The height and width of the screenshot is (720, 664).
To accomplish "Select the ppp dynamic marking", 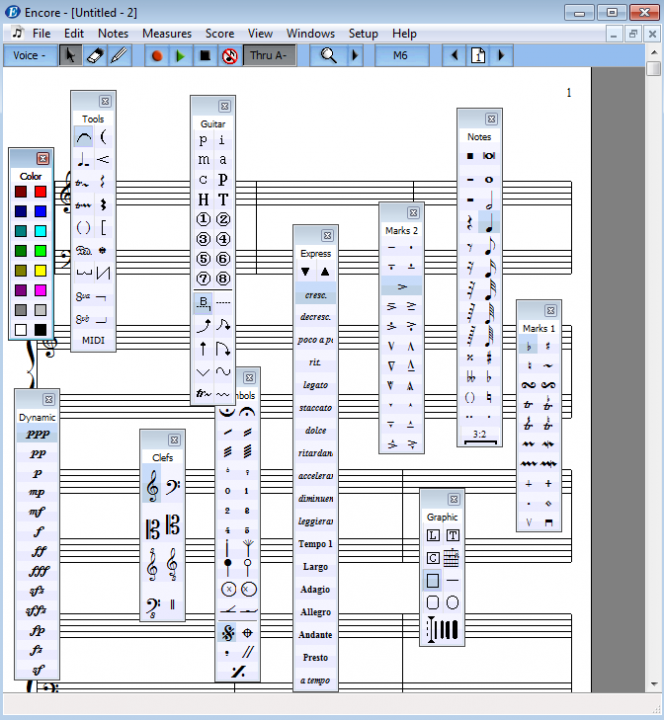I will tap(37, 434).
